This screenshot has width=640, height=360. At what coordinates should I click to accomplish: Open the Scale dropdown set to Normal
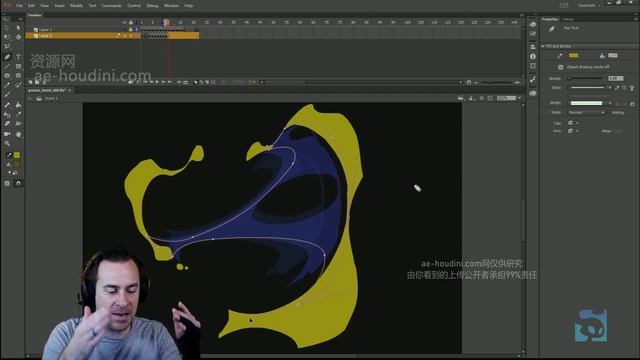pyautogui.click(x=586, y=112)
